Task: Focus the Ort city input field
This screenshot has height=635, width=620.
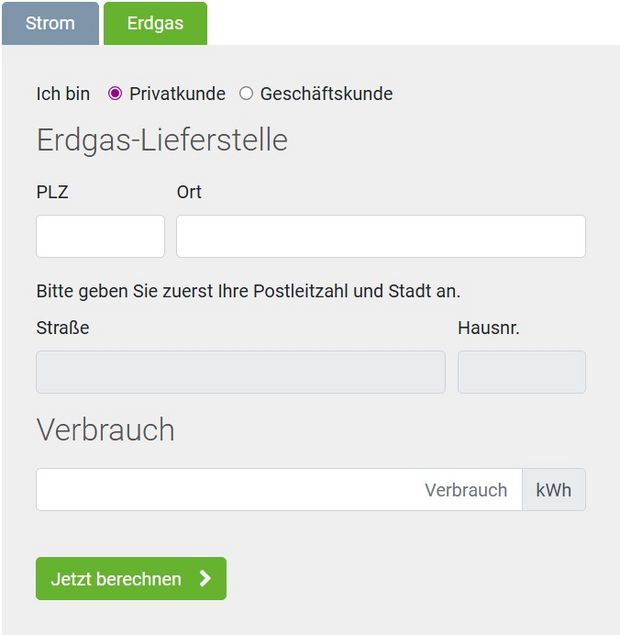Action: (x=380, y=236)
